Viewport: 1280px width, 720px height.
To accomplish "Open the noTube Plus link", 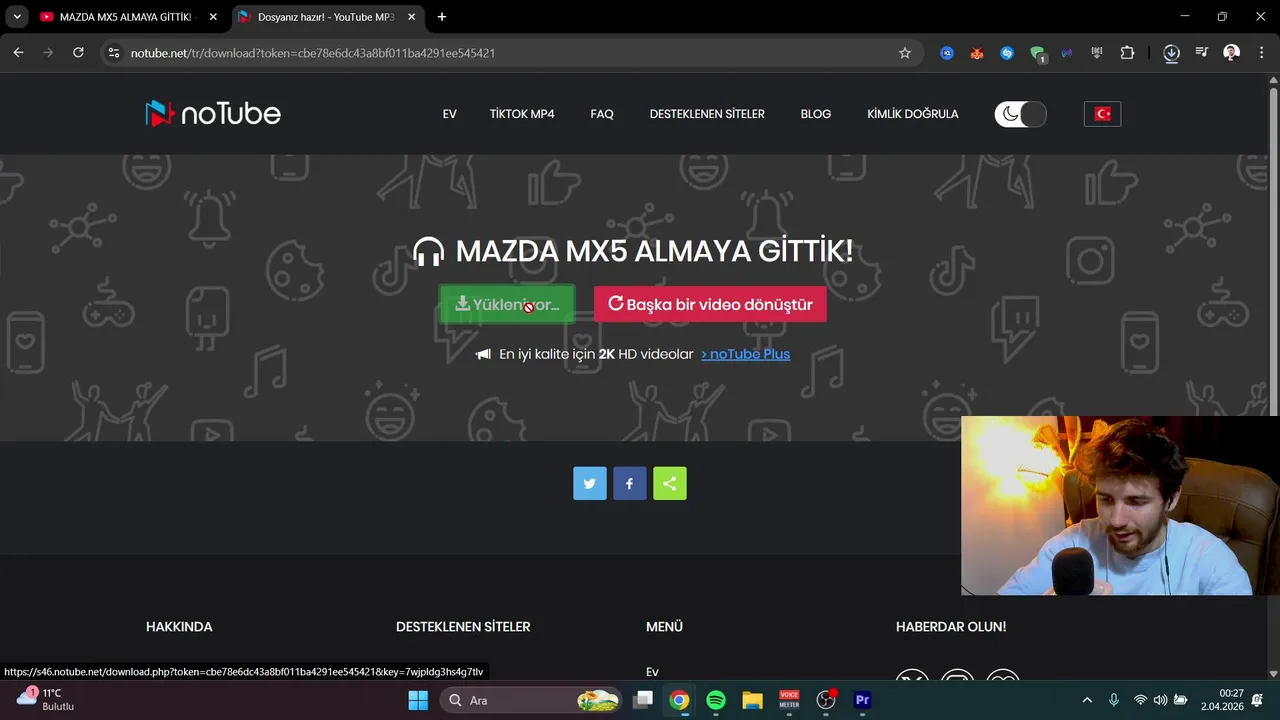I will [746, 354].
